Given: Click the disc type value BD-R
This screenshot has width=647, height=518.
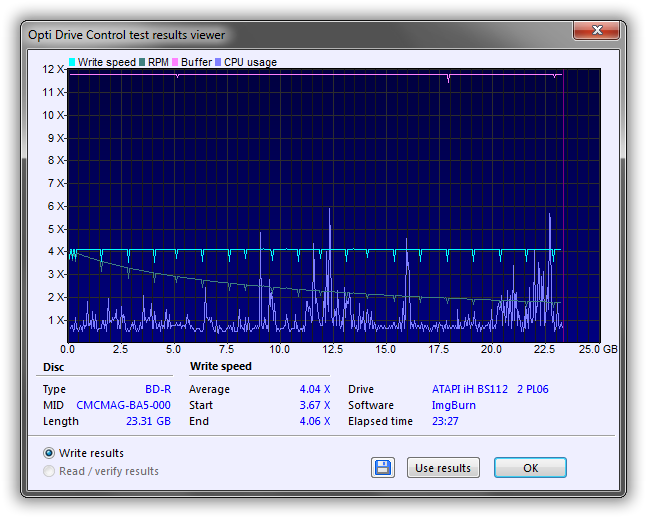Looking at the screenshot, I should pos(158,389).
